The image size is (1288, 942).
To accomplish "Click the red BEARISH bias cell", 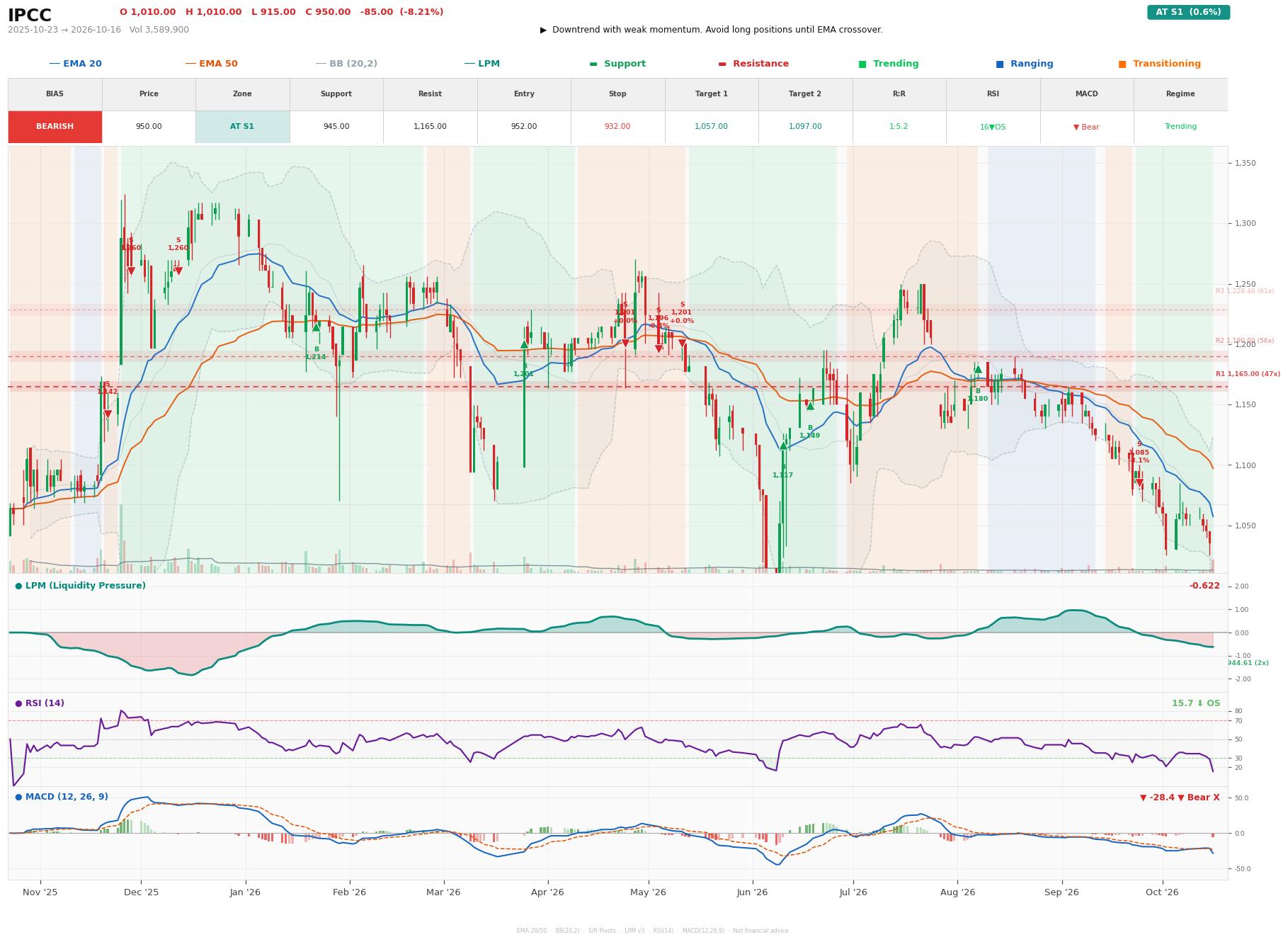I will pyautogui.click(x=55, y=127).
